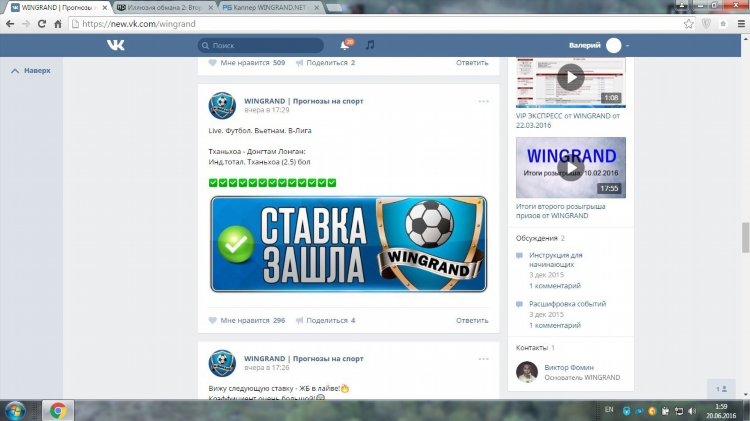
Task: Click the page vertical scrollbar thumb
Action: 746,237
